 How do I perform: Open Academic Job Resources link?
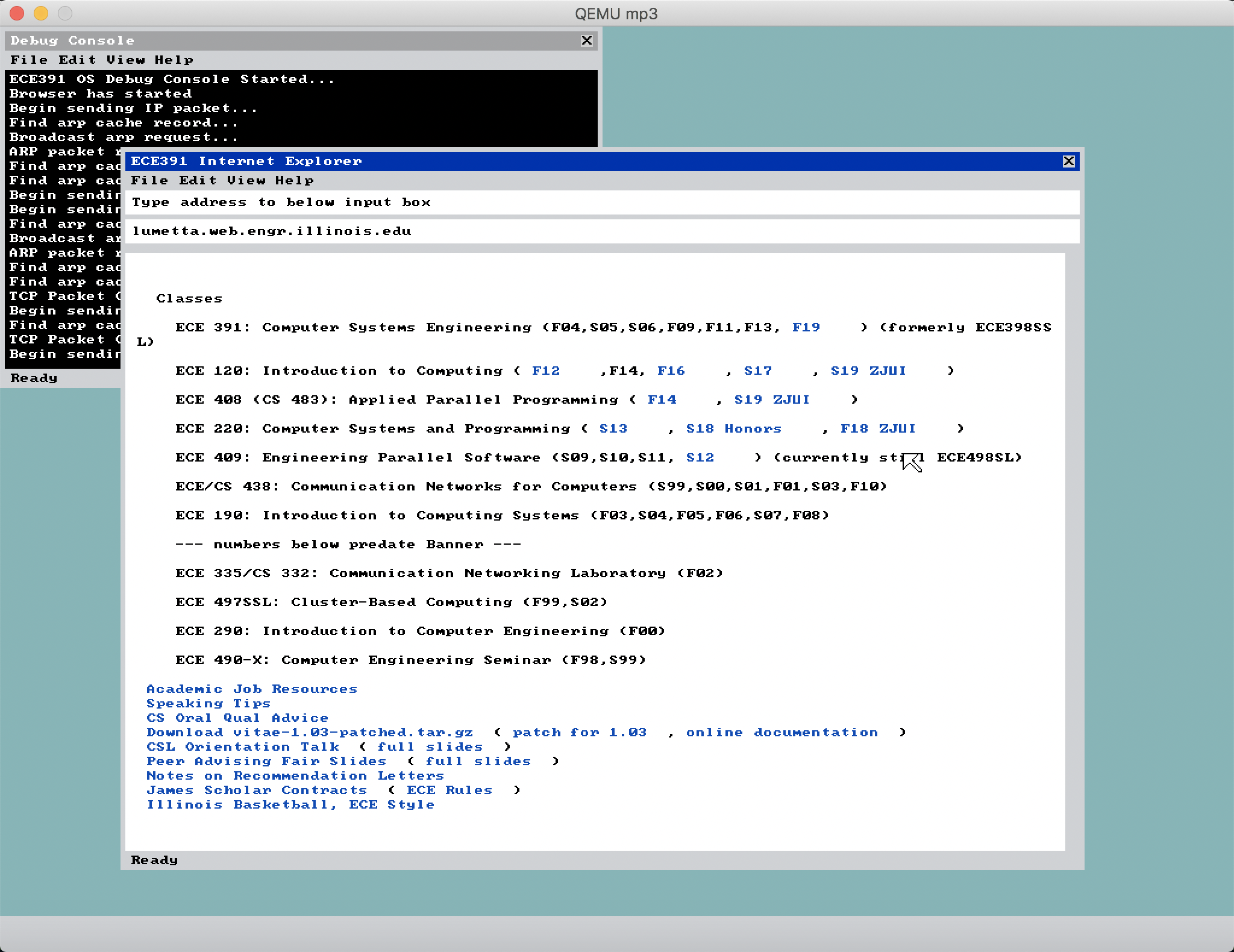[252, 689]
